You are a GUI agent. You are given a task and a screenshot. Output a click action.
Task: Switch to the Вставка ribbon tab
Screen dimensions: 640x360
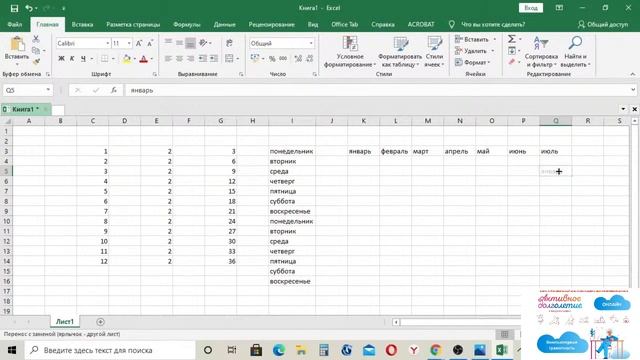[82, 24]
